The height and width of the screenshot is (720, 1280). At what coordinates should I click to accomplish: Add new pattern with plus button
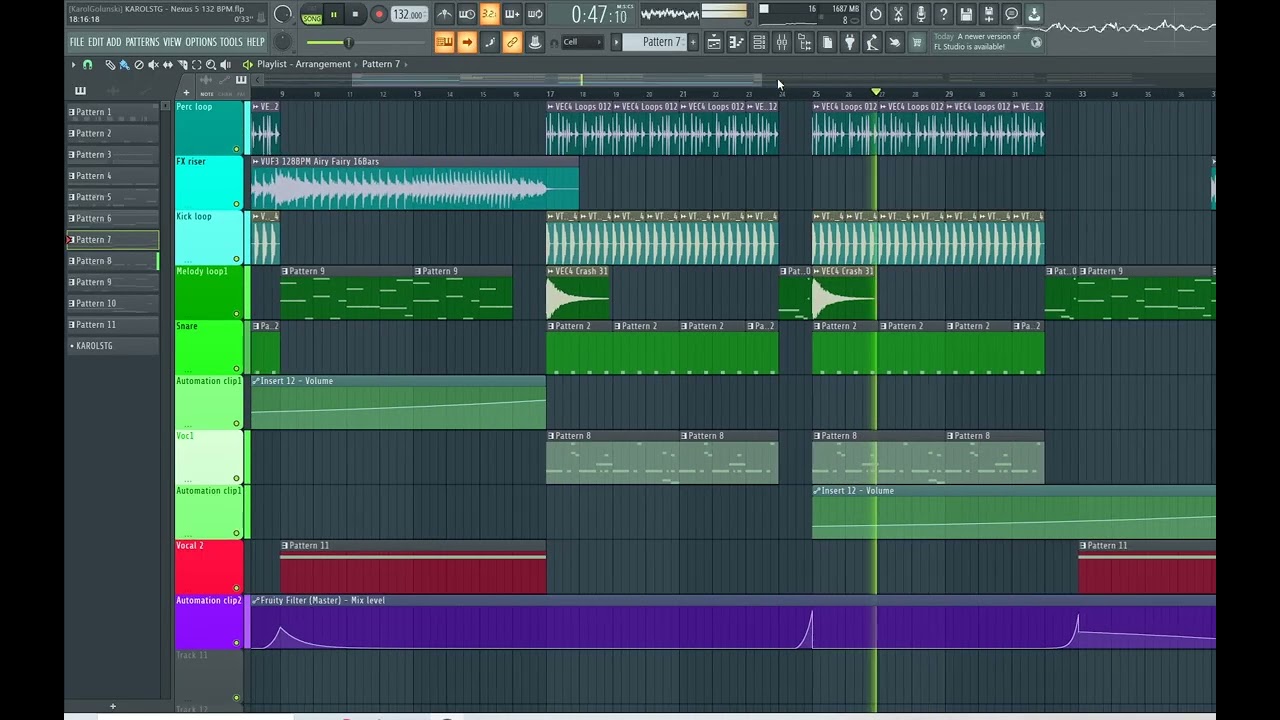(x=693, y=42)
